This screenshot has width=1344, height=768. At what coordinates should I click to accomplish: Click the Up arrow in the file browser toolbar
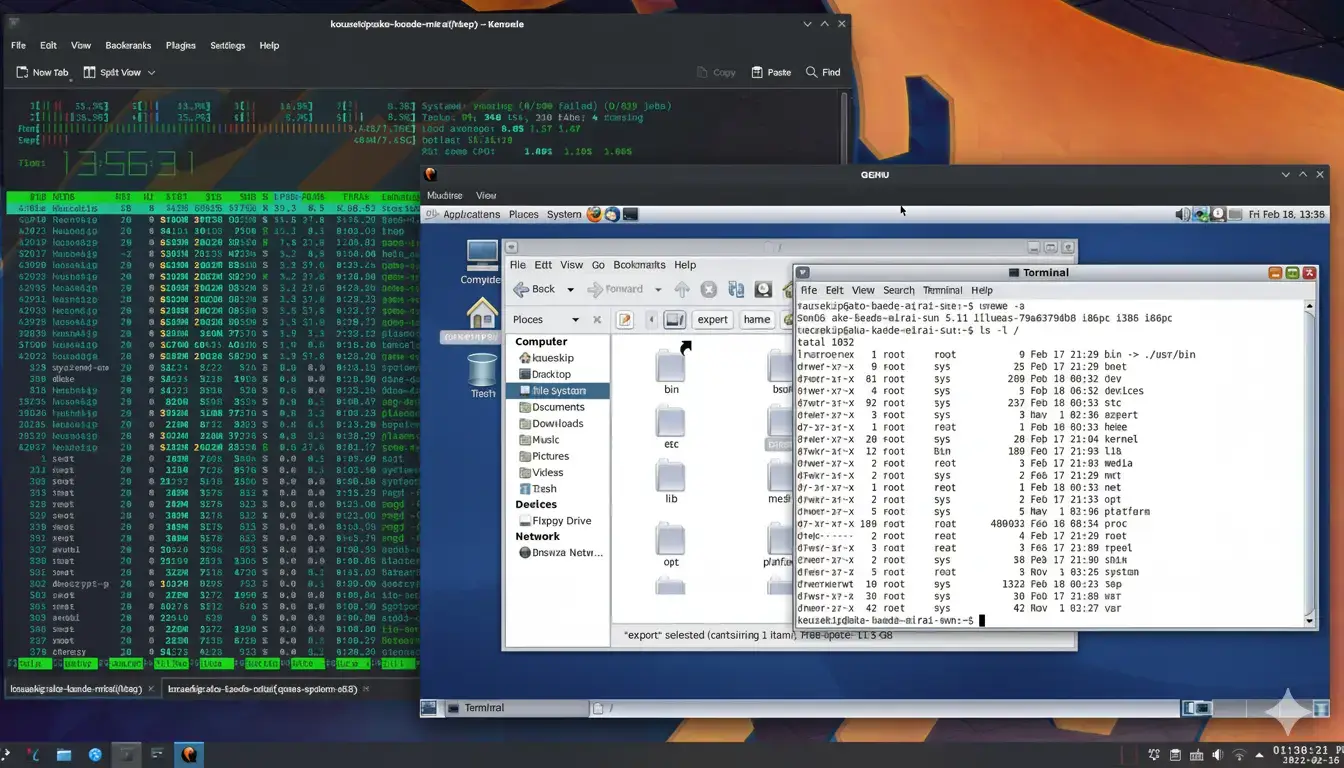(x=682, y=289)
